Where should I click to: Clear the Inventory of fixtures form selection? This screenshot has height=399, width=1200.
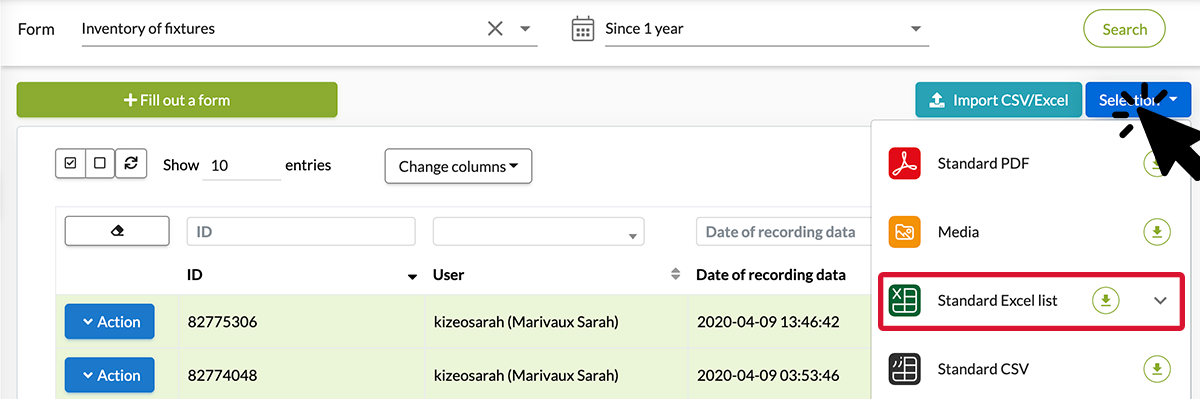495,29
